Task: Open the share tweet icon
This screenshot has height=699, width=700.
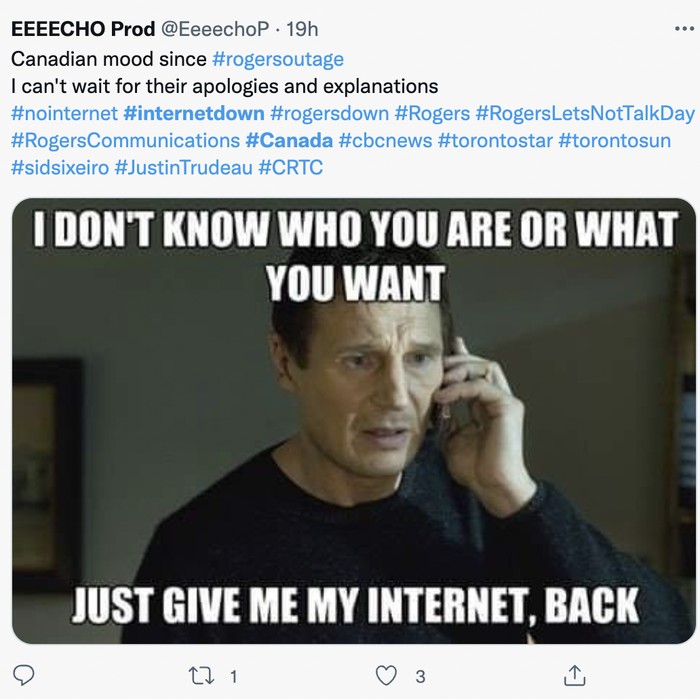Action: click(x=575, y=676)
